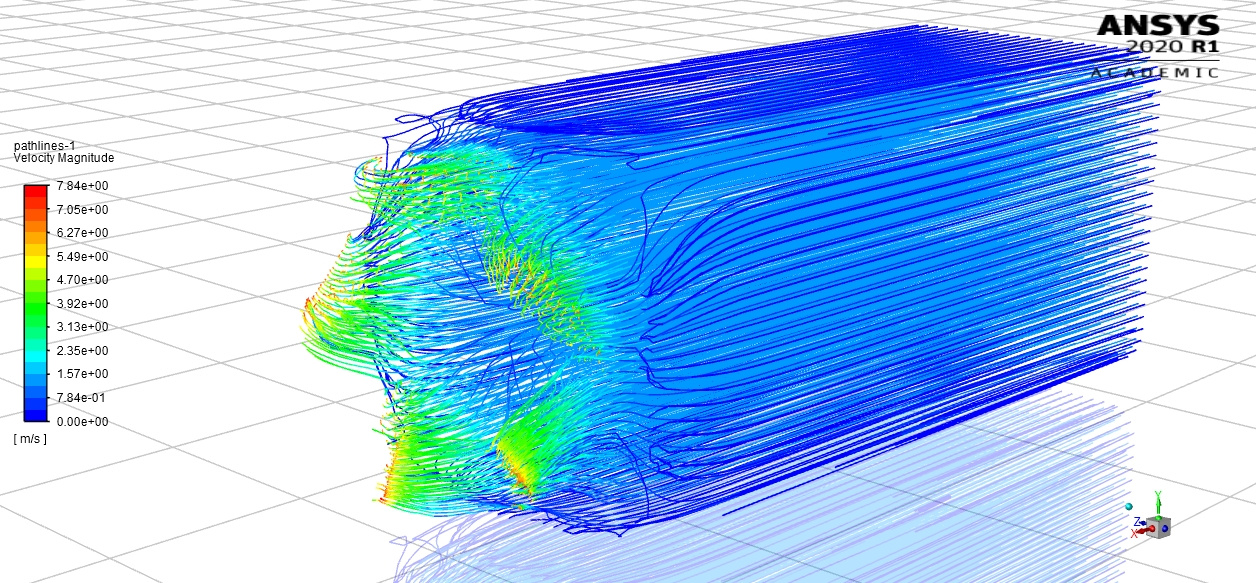Click the maximum value 7.84e+00 on the legend
This screenshot has width=1256, height=583.
point(83,186)
